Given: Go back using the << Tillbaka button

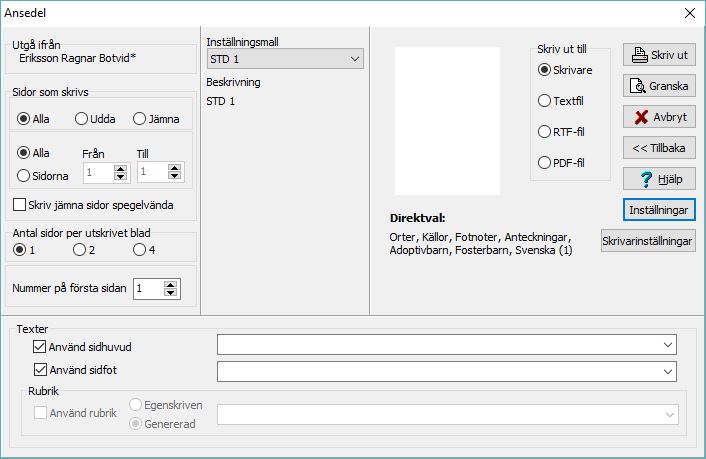Looking at the screenshot, I should tap(659, 148).
